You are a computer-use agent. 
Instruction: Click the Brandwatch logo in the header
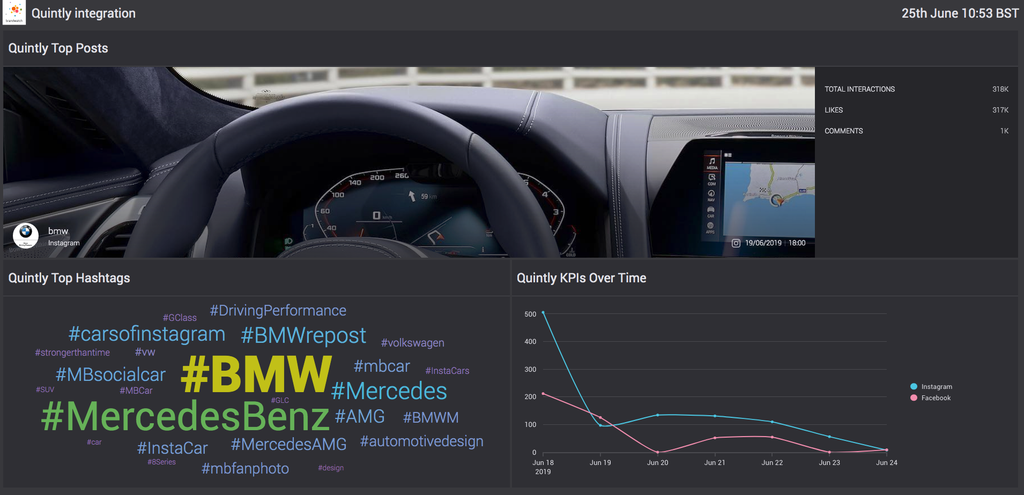pyautogui.click(x=14, y=13)
